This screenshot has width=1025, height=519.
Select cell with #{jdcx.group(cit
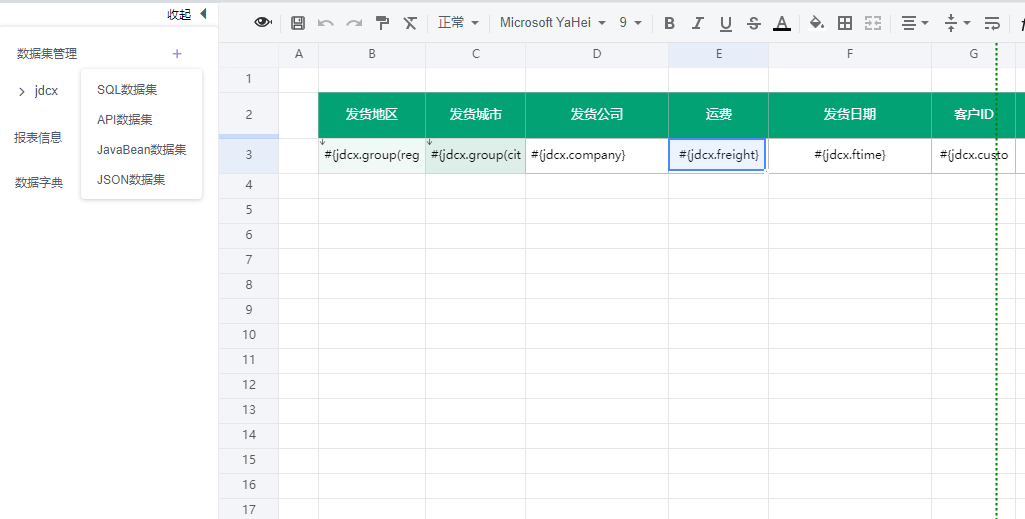475,156
